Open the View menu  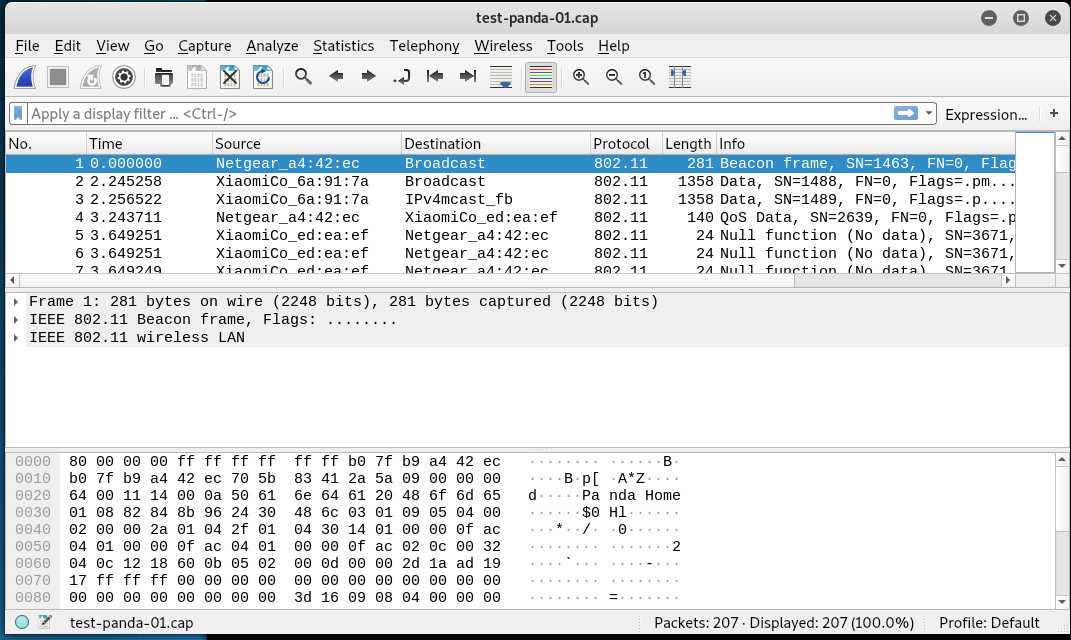[112, 46]
